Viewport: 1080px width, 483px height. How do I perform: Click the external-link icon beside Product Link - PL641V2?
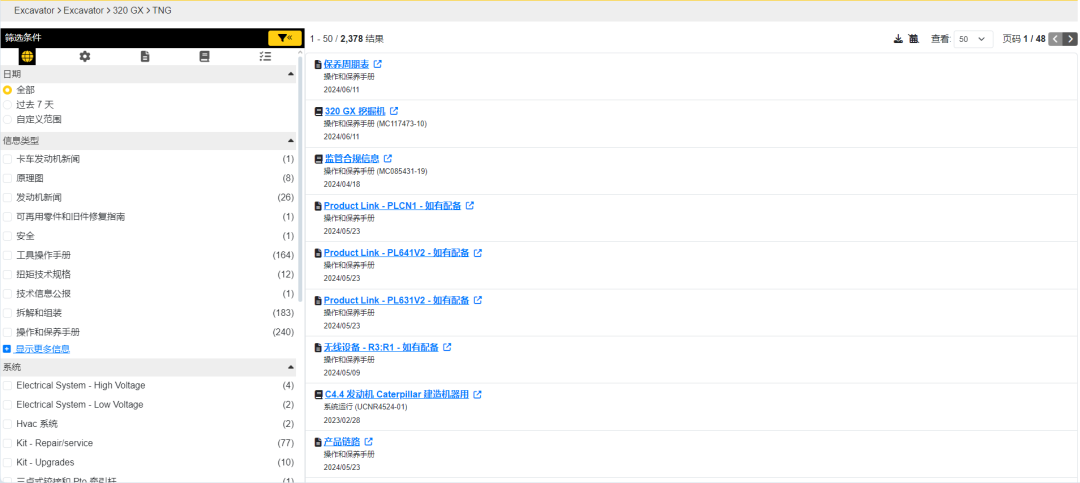pyautogui.click(x=478, y=253)
